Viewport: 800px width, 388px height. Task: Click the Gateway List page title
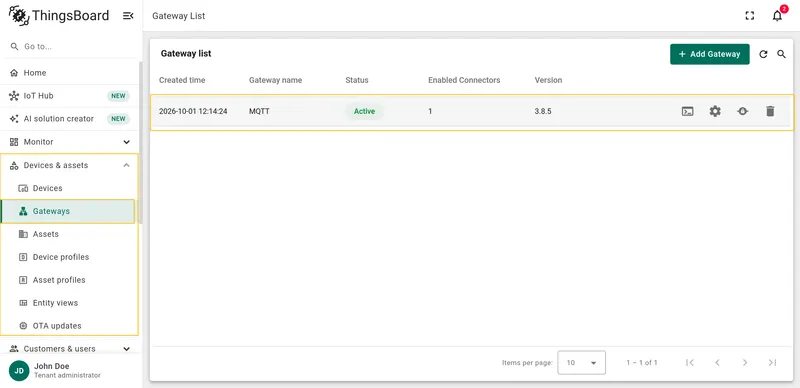coord(179,16)
